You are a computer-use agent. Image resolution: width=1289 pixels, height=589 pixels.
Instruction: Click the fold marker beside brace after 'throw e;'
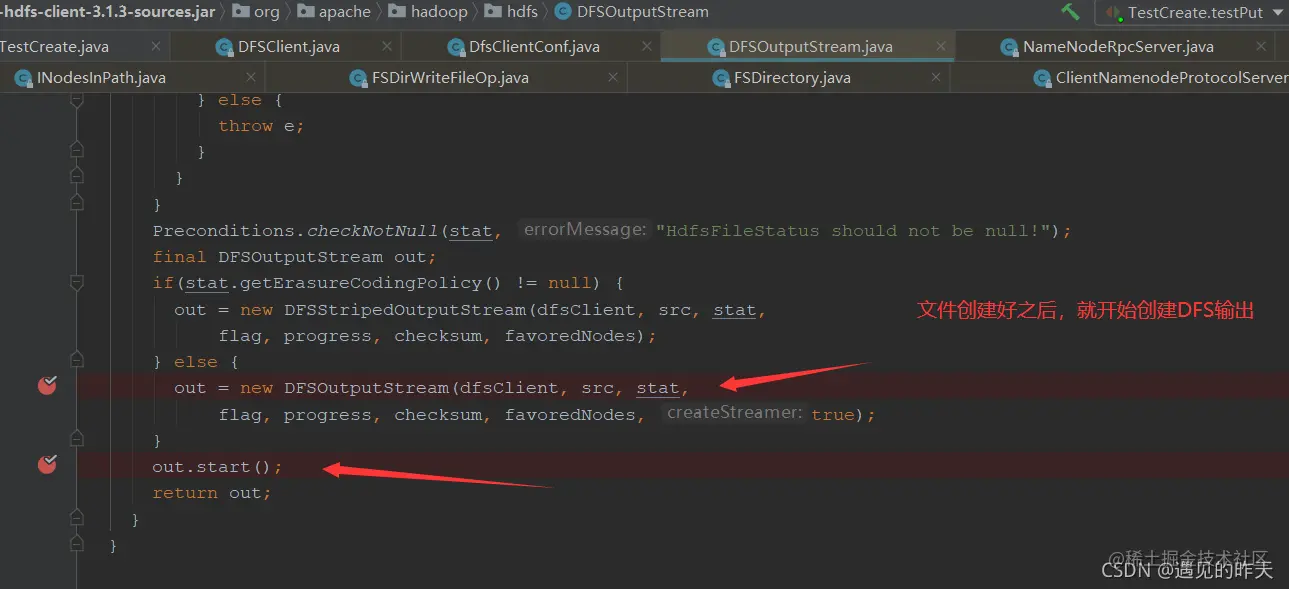76,150
